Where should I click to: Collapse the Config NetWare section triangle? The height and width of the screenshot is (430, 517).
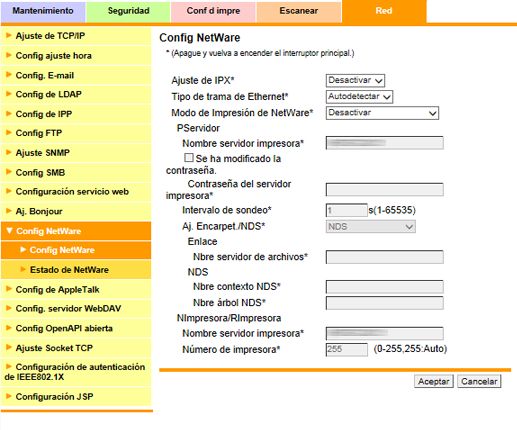(x=9, y=230)
